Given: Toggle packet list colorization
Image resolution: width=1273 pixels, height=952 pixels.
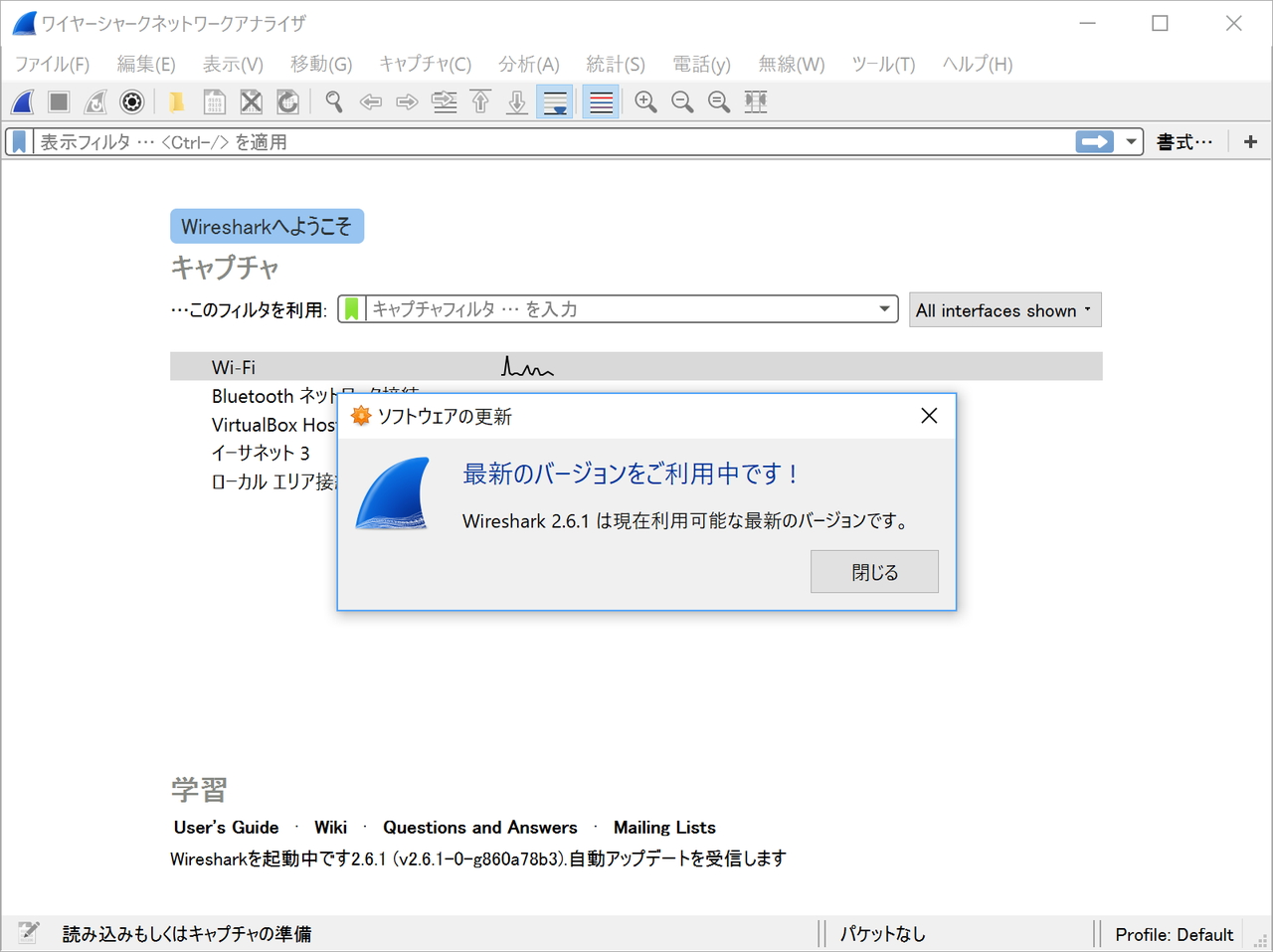Looking at the screenshot, I should (600, 101).
